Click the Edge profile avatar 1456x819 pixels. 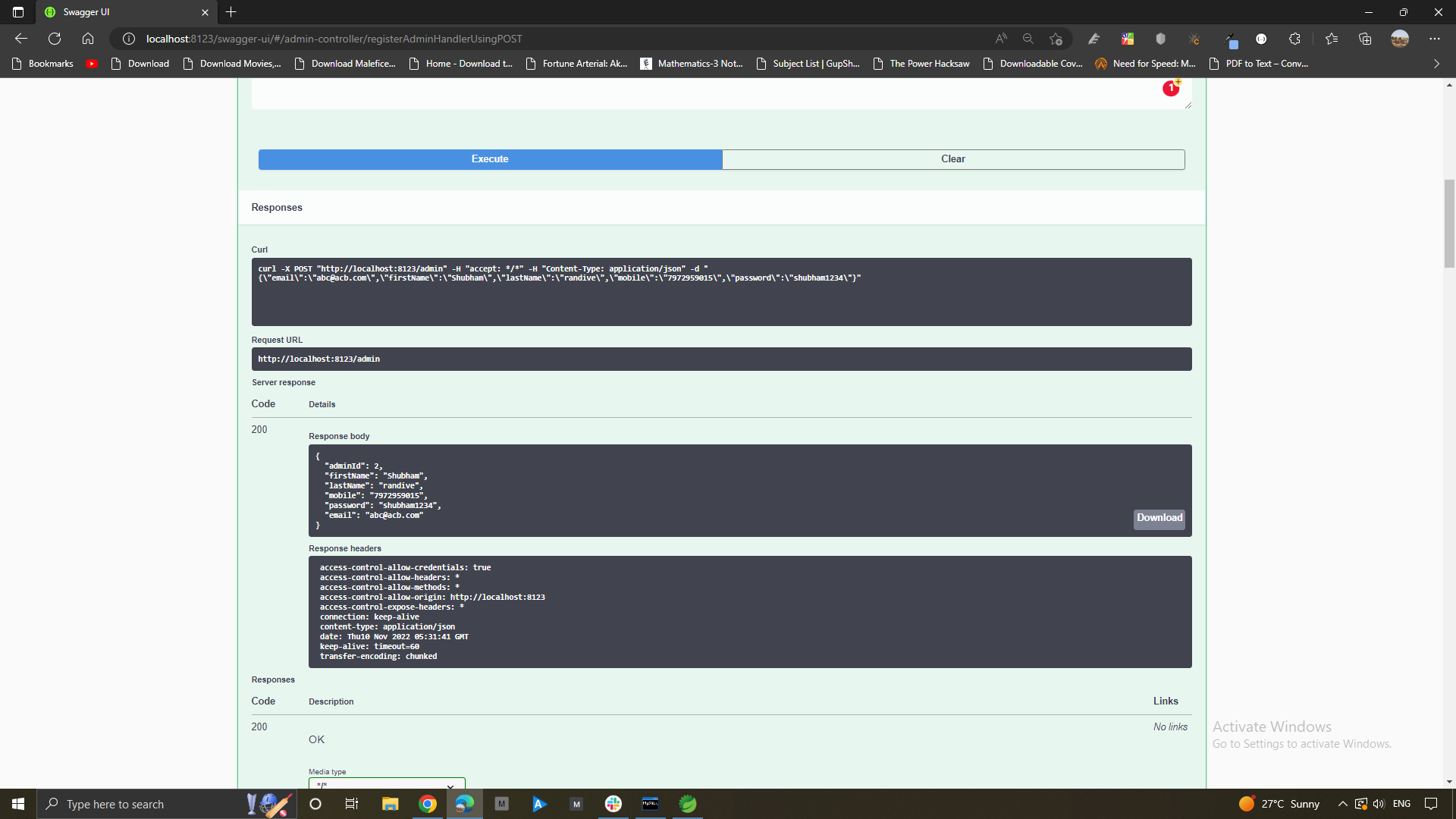(1400, 39)
